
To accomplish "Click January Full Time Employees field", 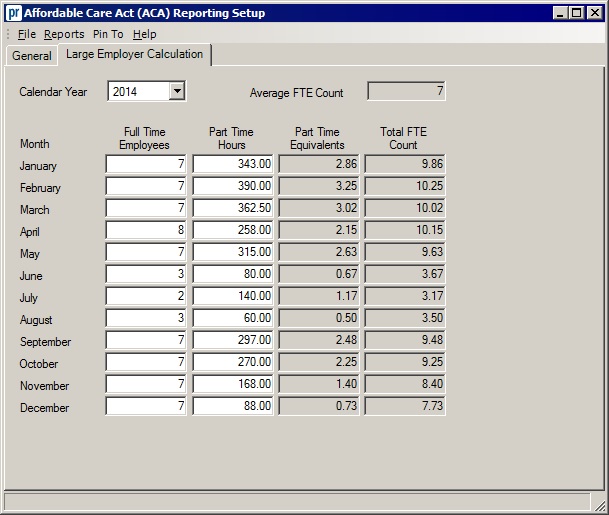I will click(x=146, y=164).
